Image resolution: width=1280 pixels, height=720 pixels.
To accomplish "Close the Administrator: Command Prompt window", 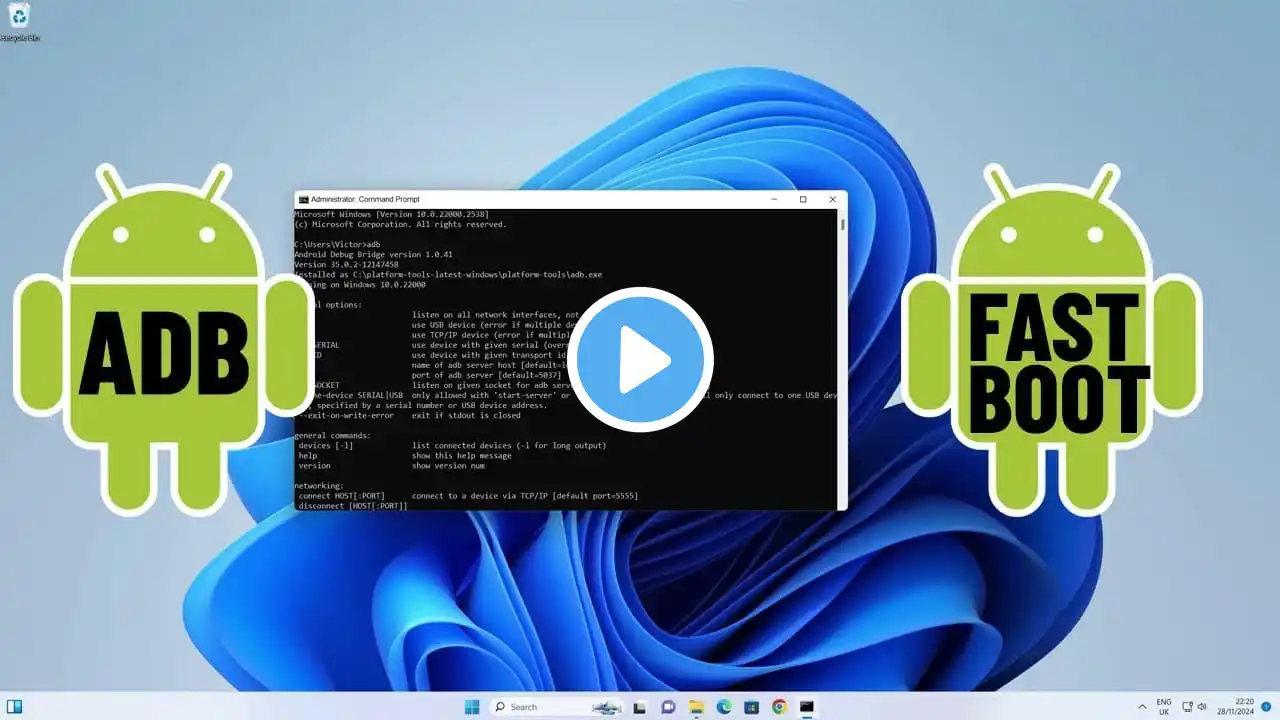I will pyautogui.click(x=832, y=199).
